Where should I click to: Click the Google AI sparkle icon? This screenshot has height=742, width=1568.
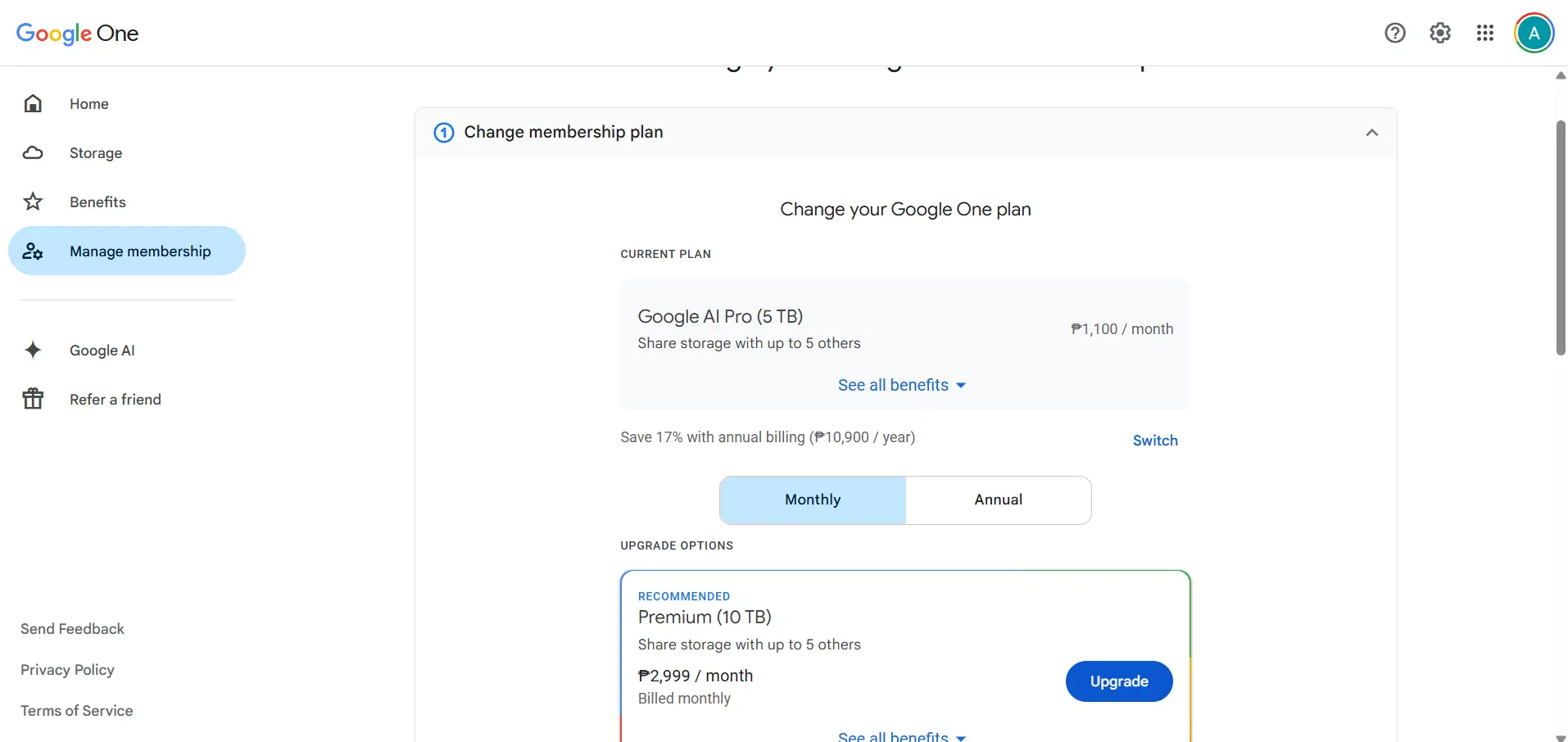coord(33,350)
